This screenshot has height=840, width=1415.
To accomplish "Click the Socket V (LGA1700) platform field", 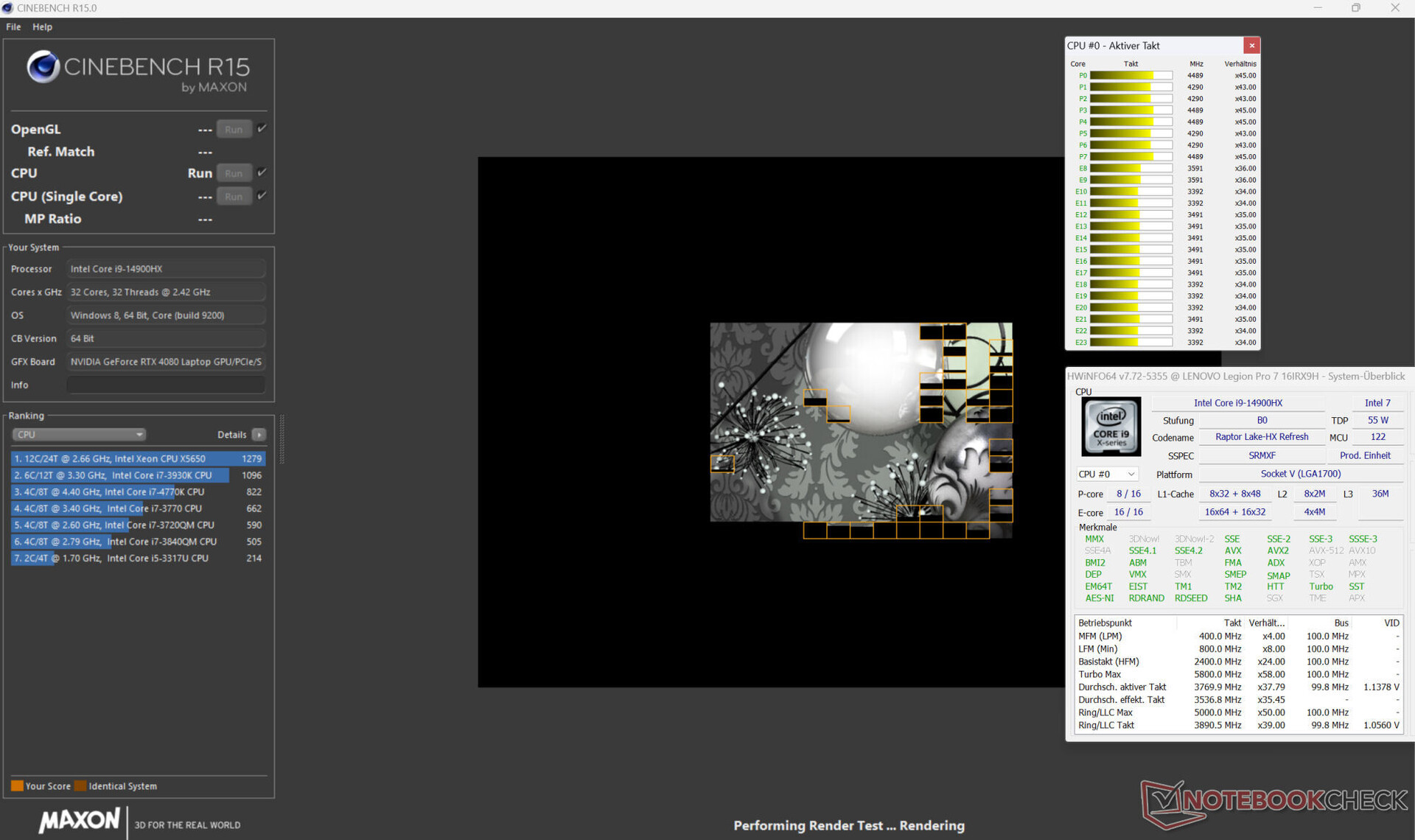I will (1300, 474).
